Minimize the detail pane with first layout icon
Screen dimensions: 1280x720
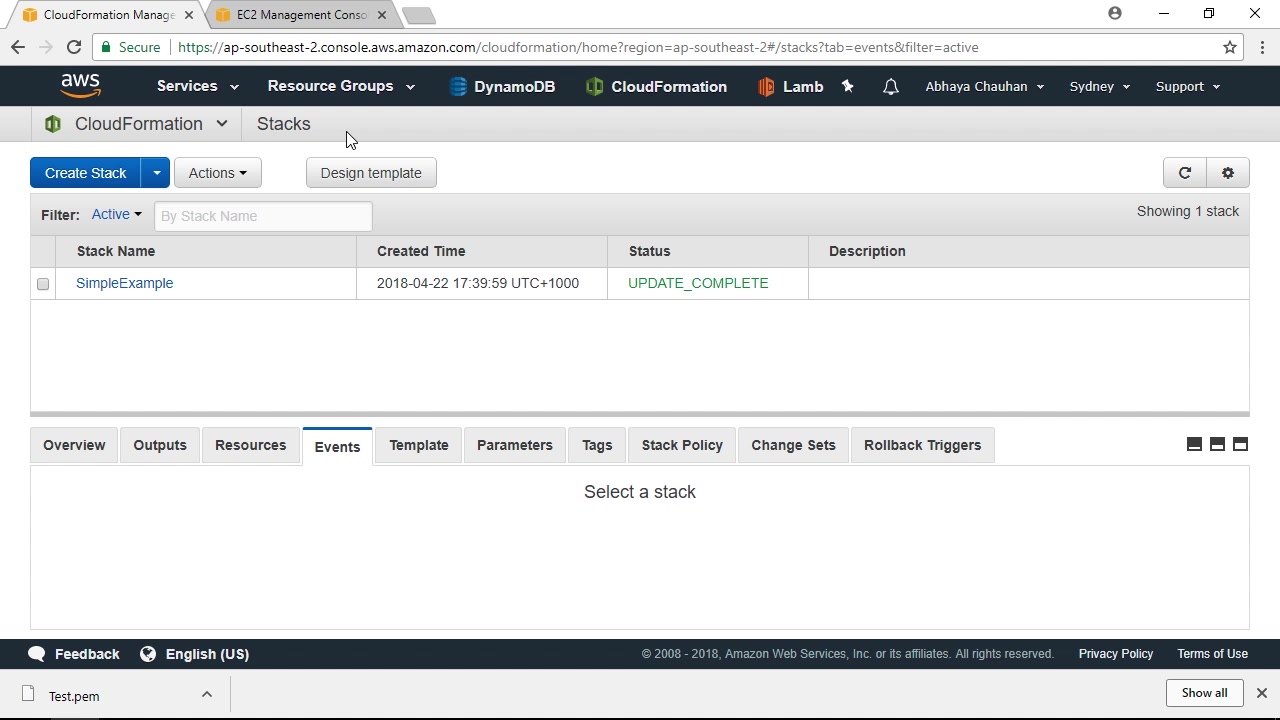tap(1194, 444)
